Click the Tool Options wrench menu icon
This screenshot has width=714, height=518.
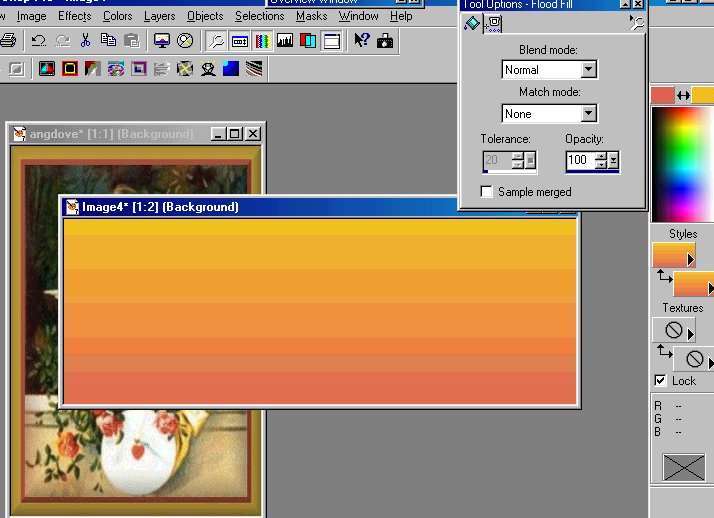pyautogui.click(x=637, y=22)
